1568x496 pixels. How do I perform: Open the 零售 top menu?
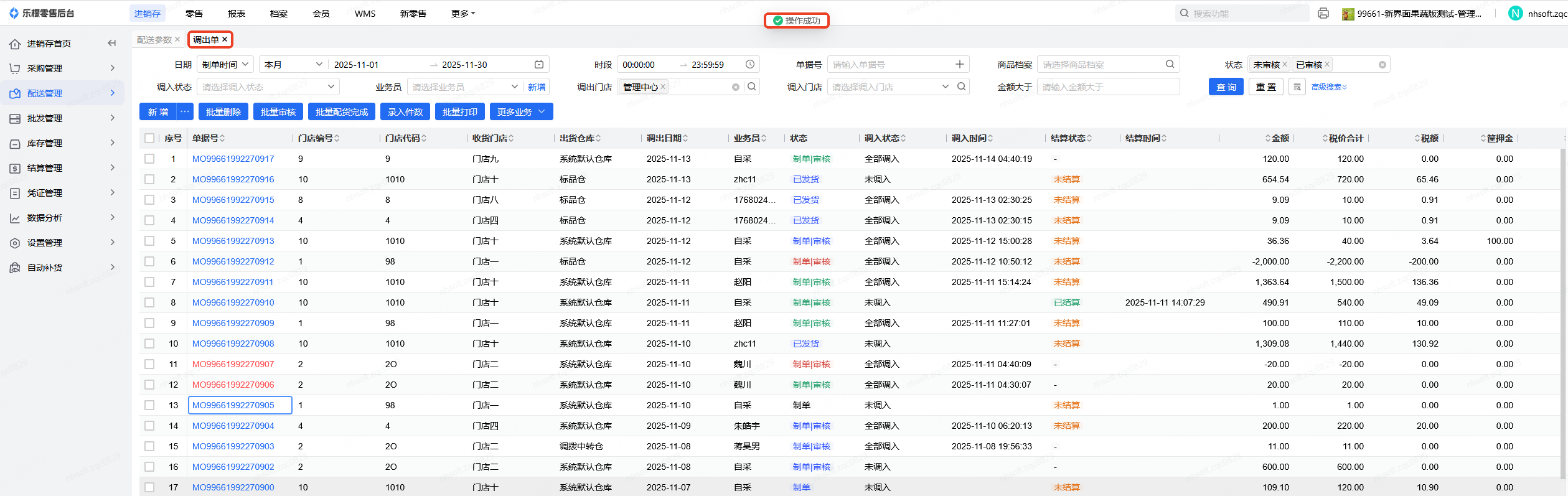(194, 14)
